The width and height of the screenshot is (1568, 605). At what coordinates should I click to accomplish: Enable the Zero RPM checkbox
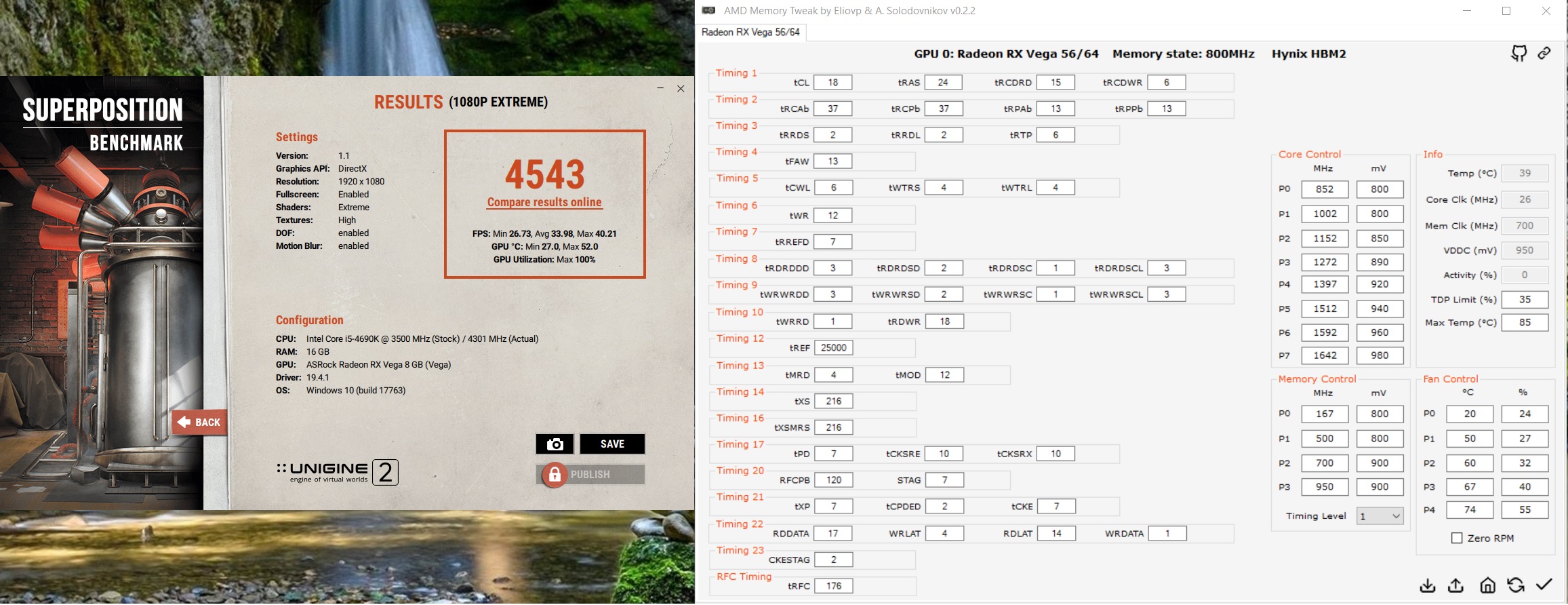point(1456,538)
